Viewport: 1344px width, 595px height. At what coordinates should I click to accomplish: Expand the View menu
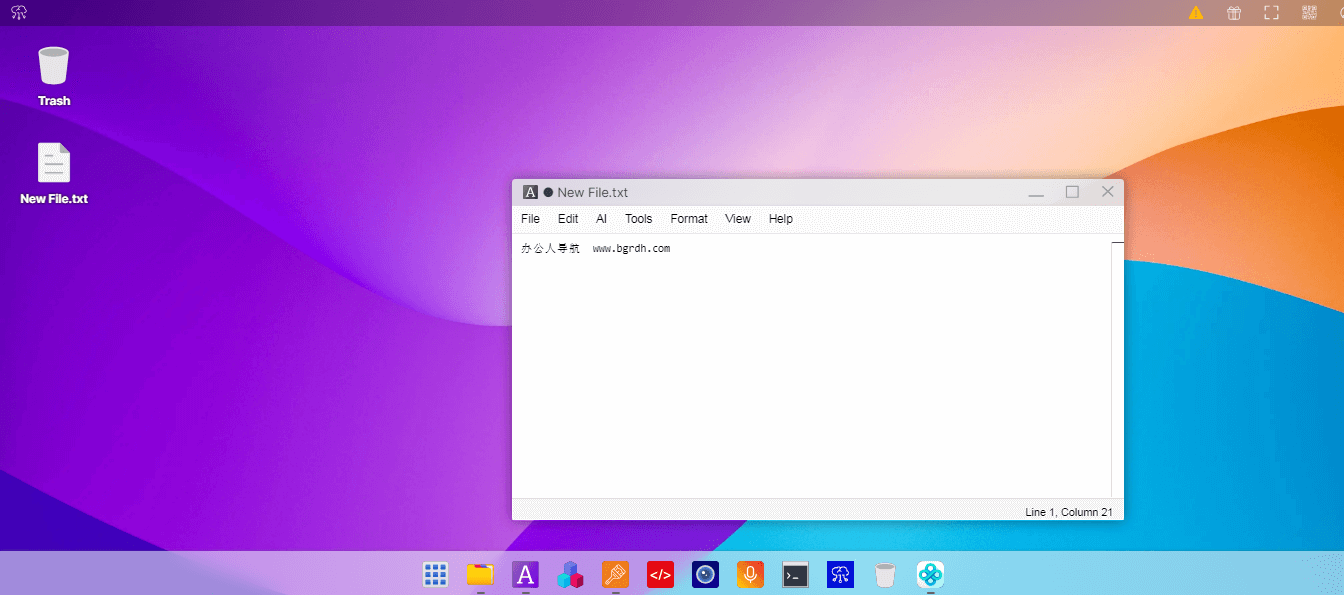[x=738, y=219]
